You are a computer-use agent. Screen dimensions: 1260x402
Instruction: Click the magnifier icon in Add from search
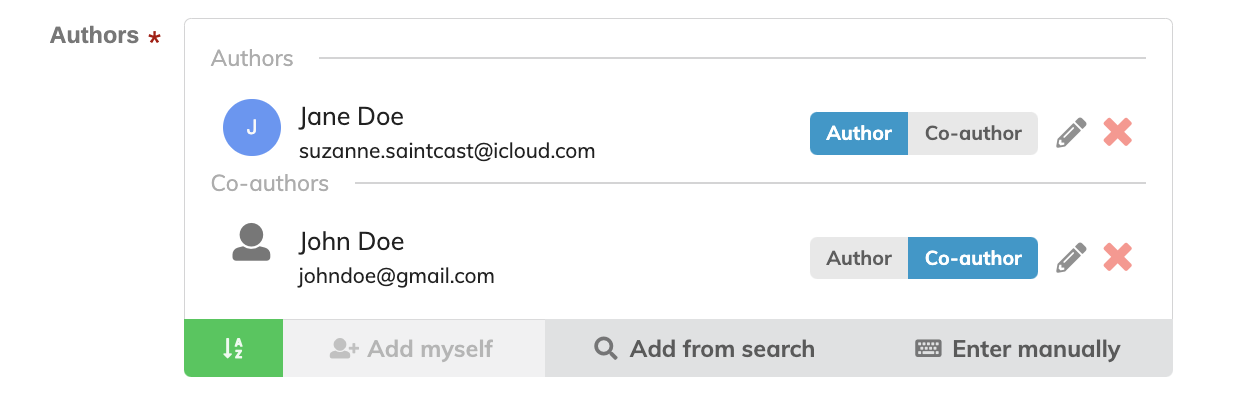point(605,348)
